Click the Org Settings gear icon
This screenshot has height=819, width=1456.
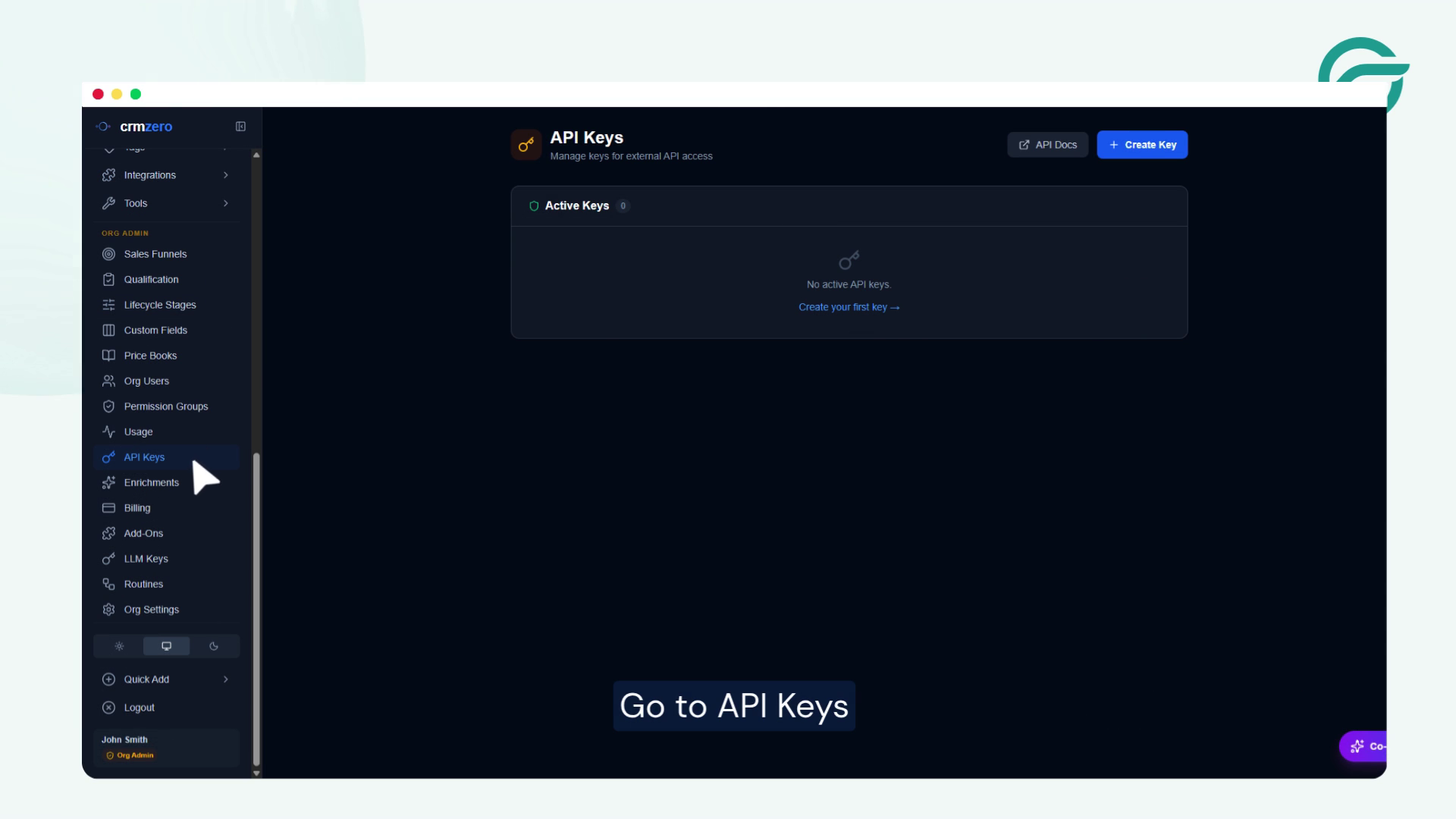click(108, 610)
